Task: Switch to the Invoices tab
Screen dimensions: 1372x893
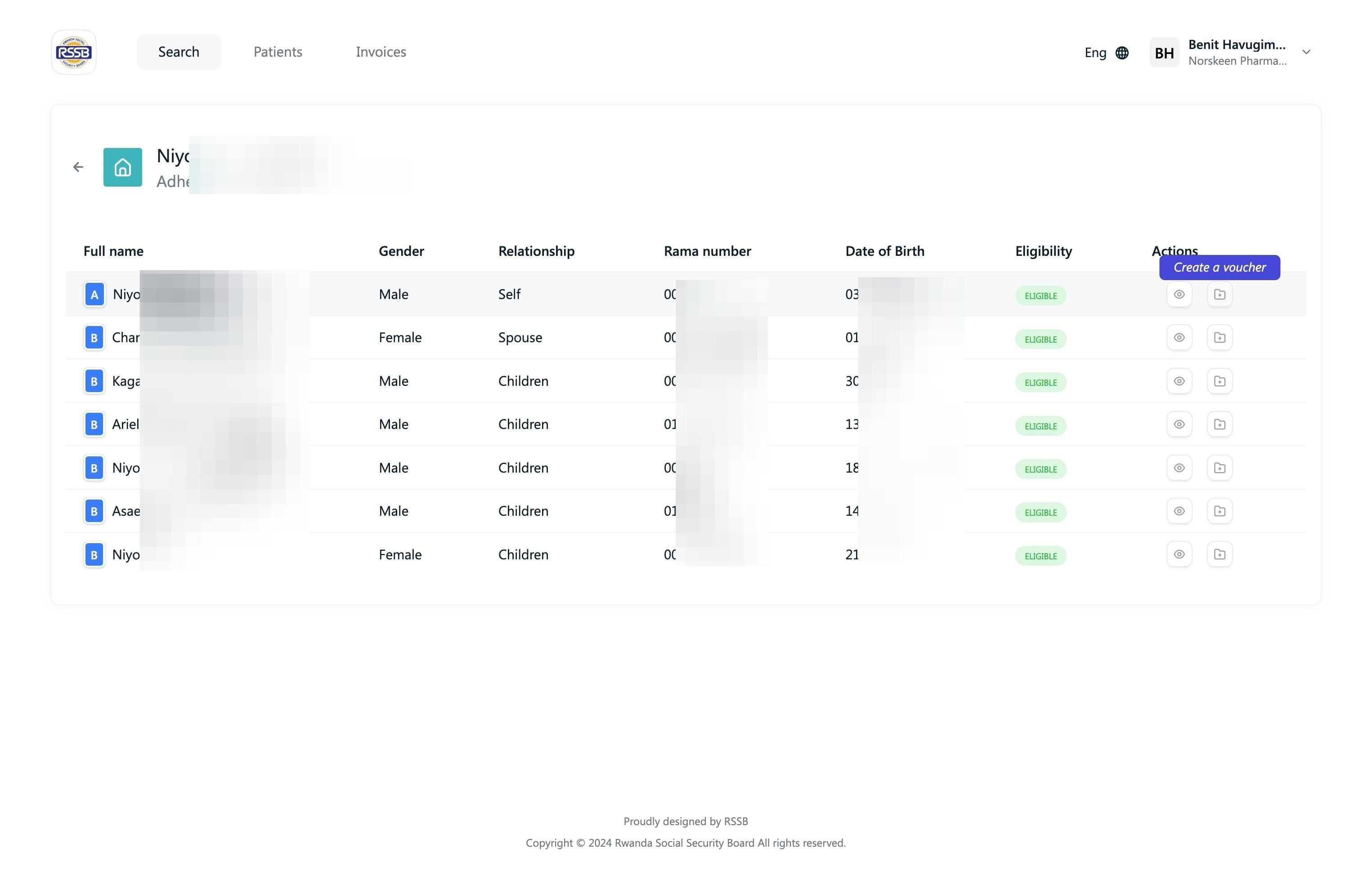Action: [381, 52]
